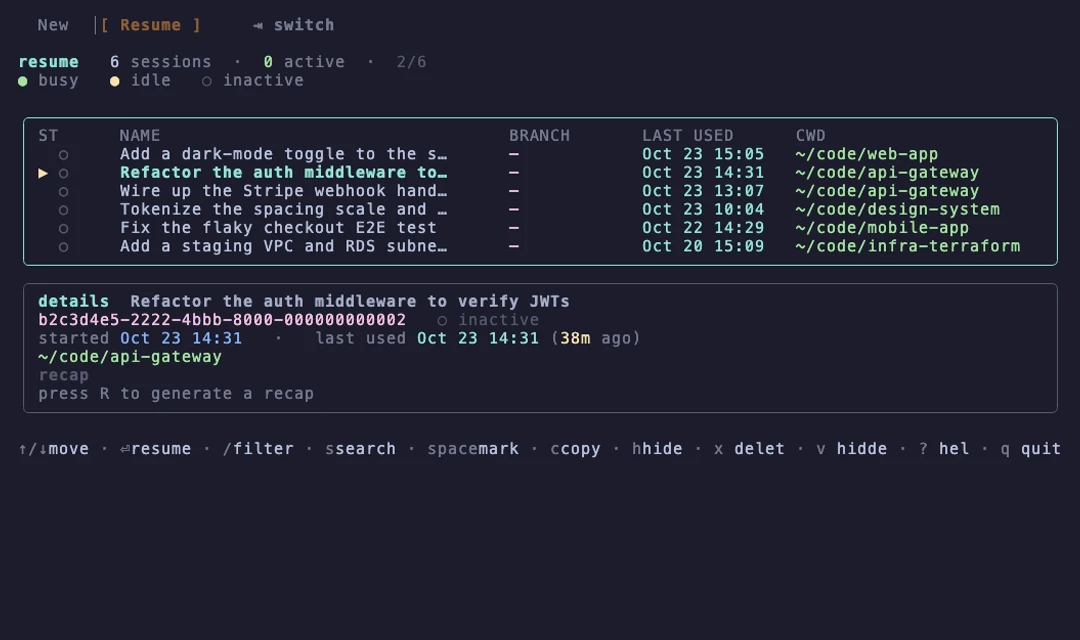The image size is (1080, 640).
Task: Click the copy shortcut hint
Action: (576, 449)
